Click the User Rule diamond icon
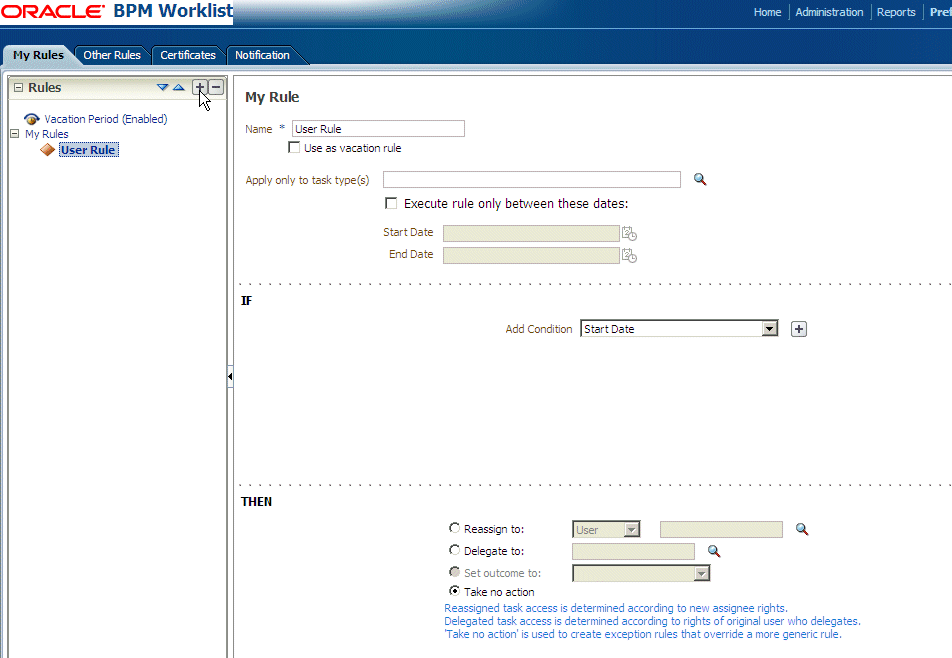The width and height of the screenshot is (952, 658). (47, 149)
